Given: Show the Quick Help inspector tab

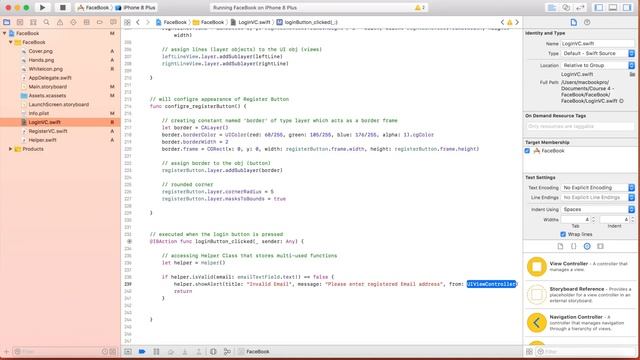Looking at the screenshot, I should 587,22.
